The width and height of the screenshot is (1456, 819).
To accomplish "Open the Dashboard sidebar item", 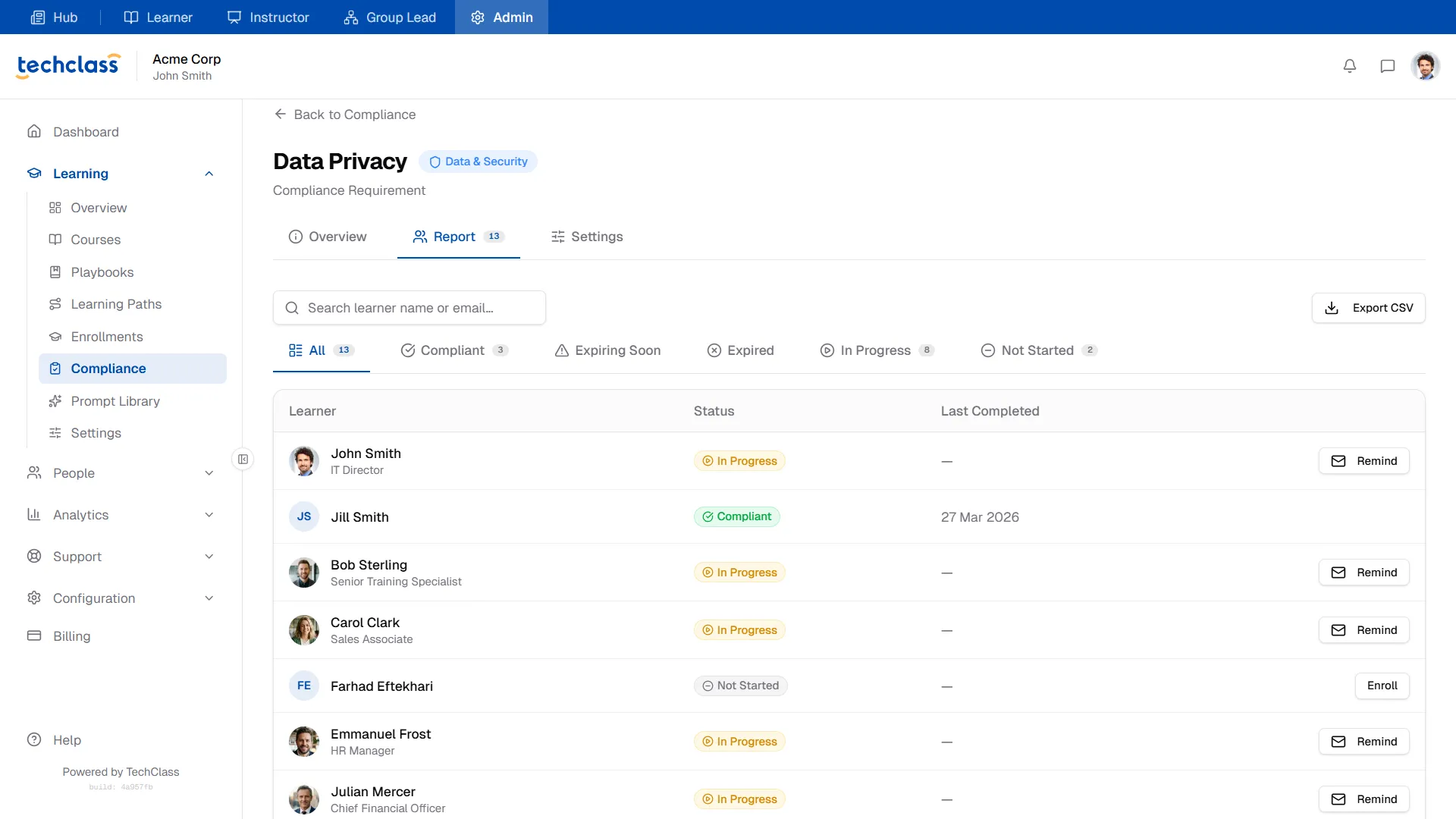I will pos(121,132).
